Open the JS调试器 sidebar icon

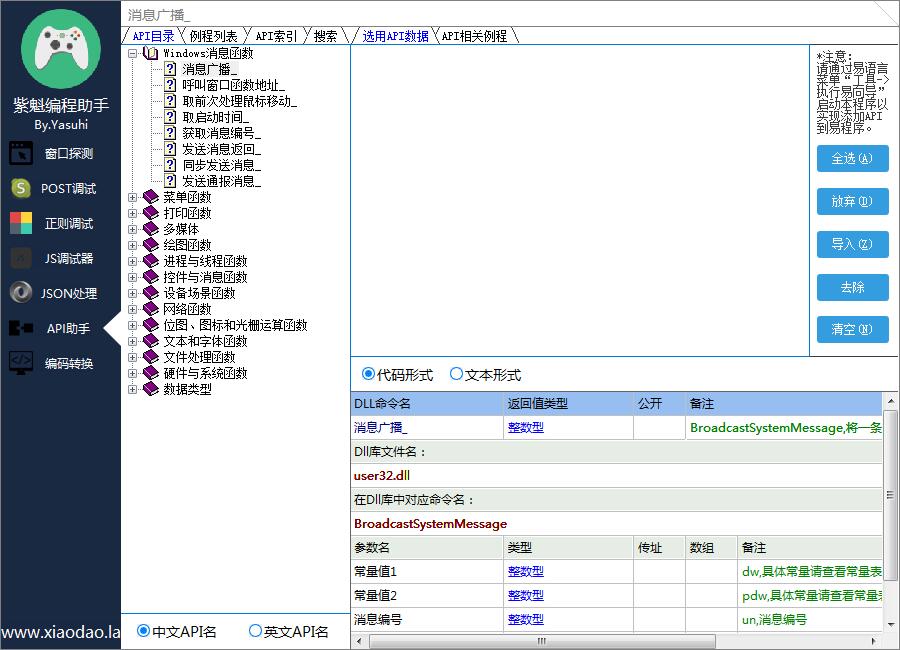click(x=21, y=258)
